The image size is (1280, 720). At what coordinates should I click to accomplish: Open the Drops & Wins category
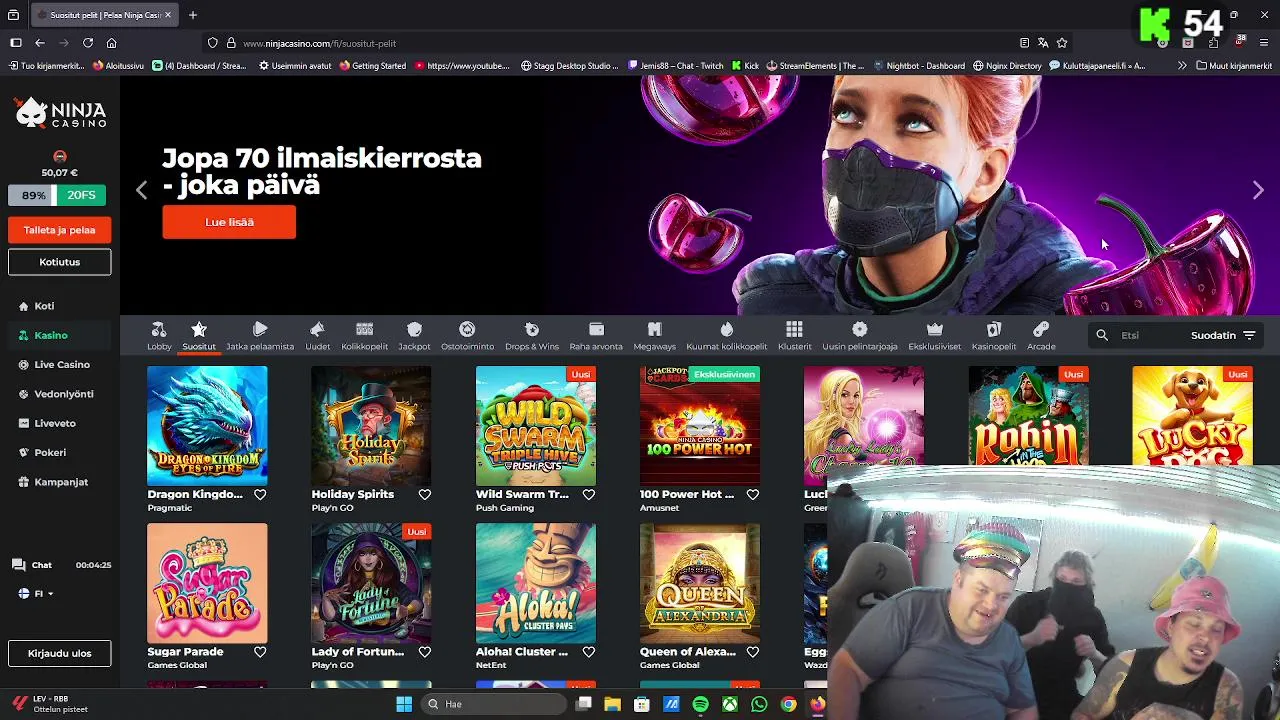(x=532, y=336)
